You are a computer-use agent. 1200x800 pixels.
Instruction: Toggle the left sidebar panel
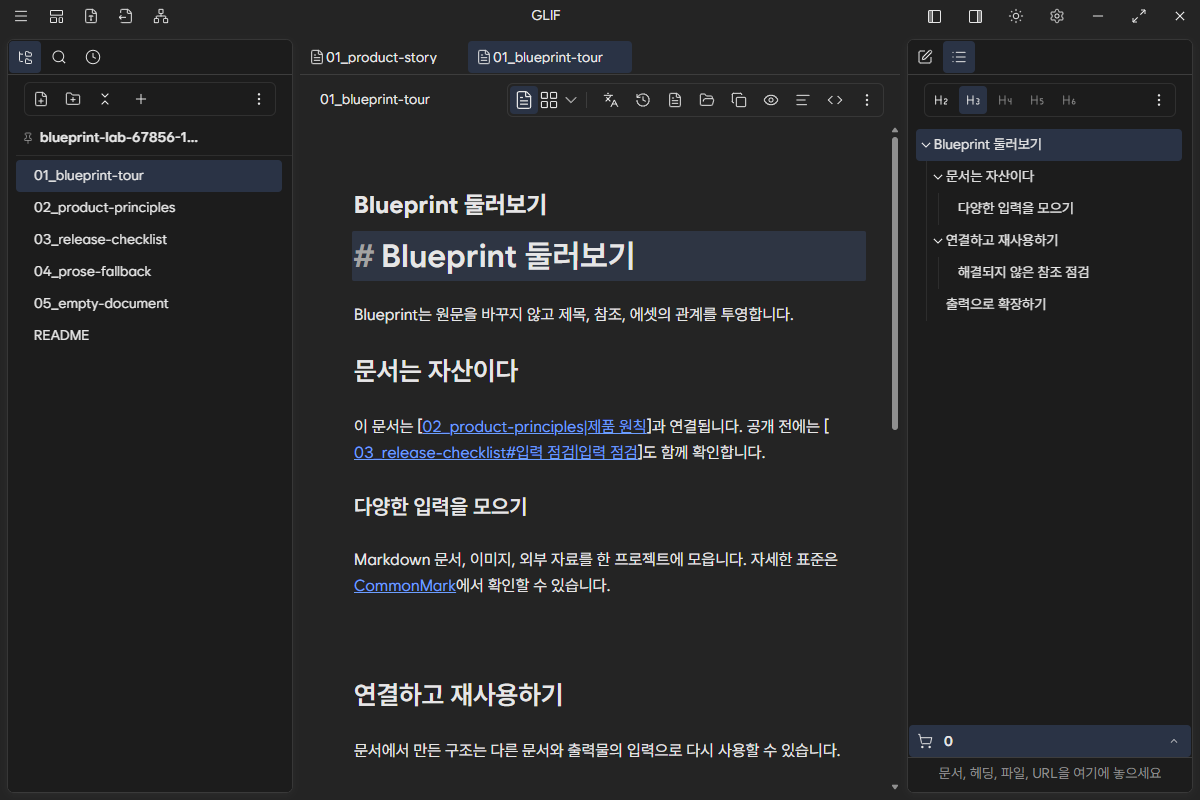(x=935, y=16)
